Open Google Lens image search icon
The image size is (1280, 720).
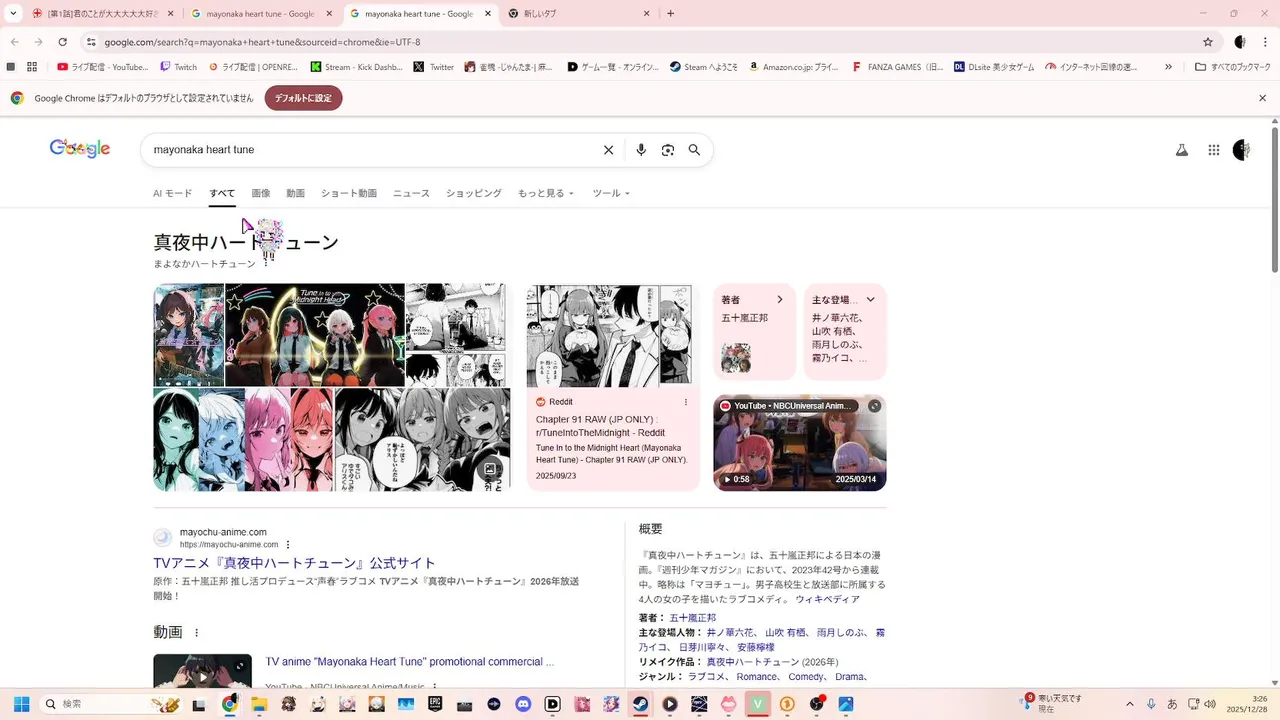coord(668,150)
